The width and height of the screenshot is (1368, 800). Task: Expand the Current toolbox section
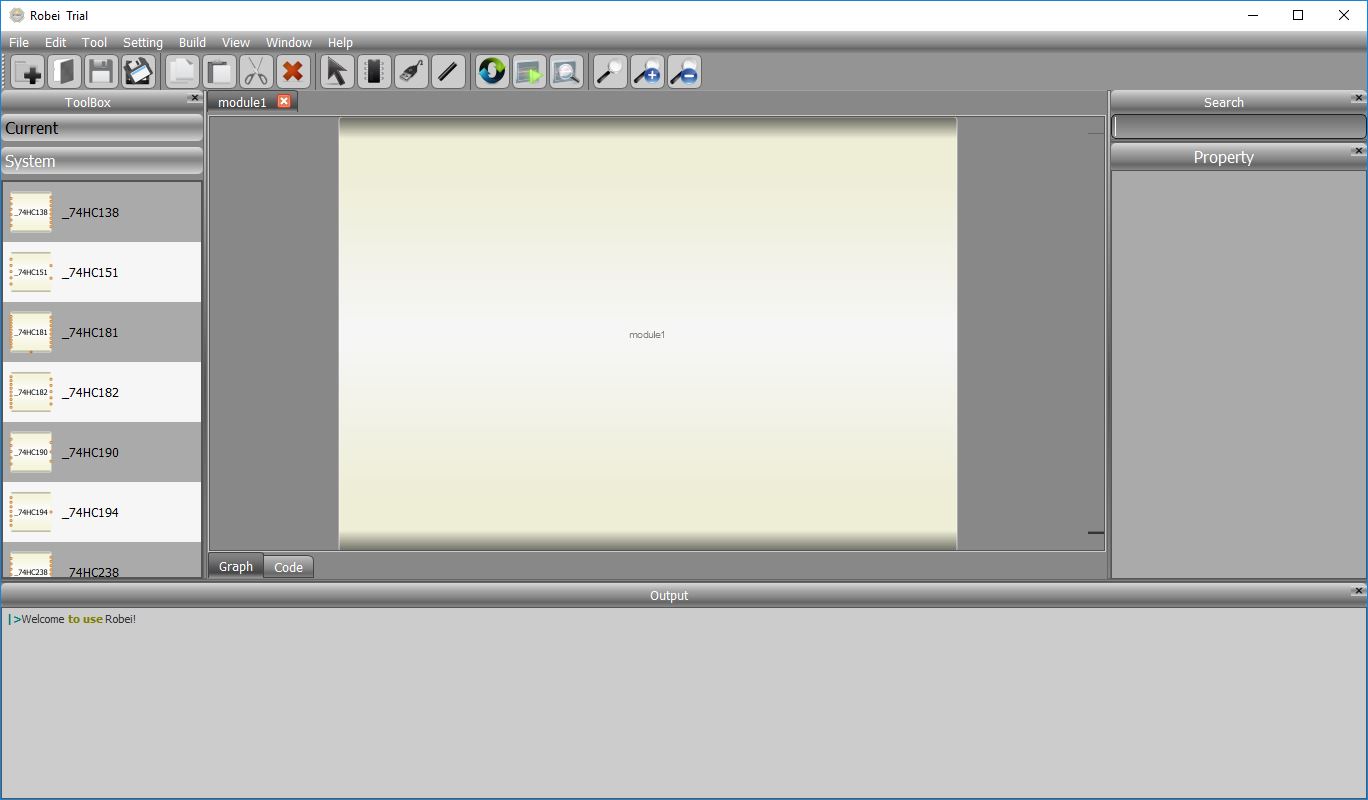[x=102, y=128]
